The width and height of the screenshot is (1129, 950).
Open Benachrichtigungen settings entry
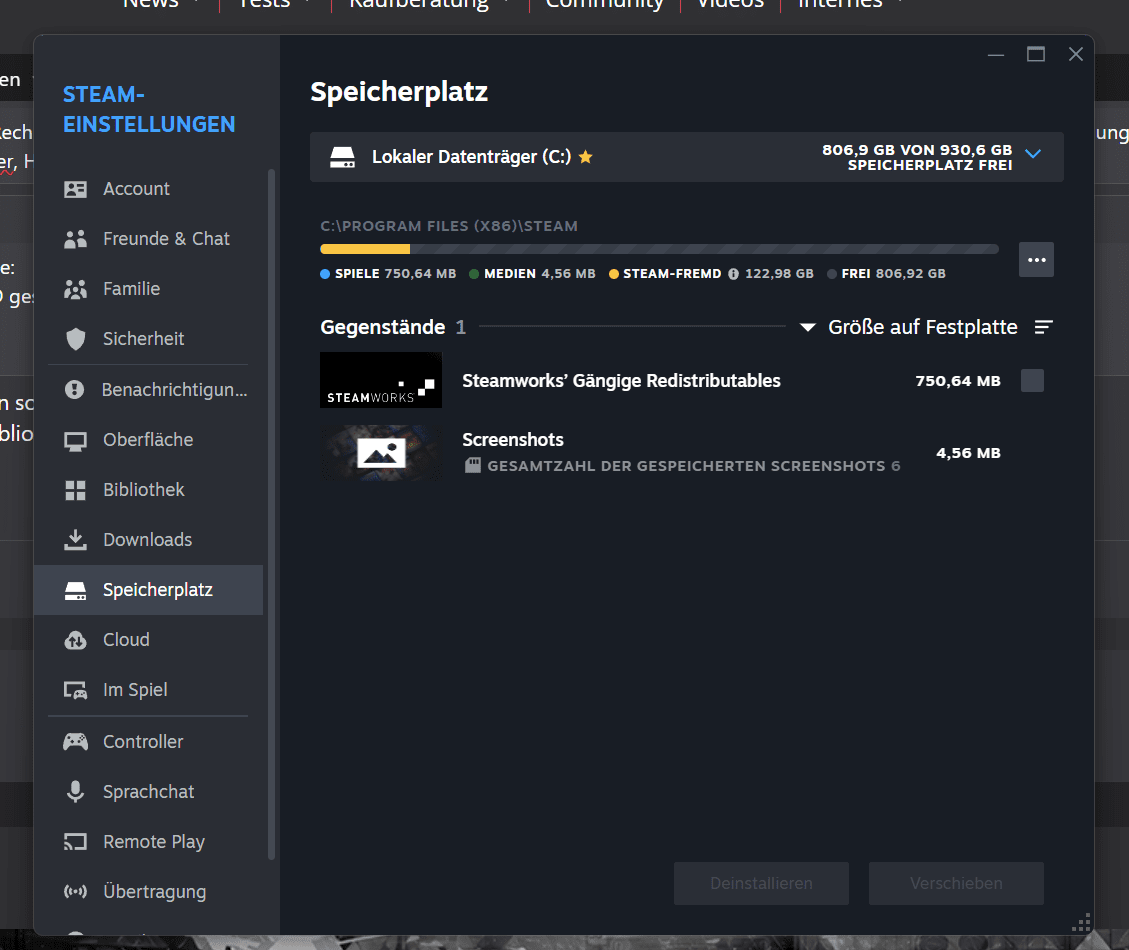click(148, 390)
